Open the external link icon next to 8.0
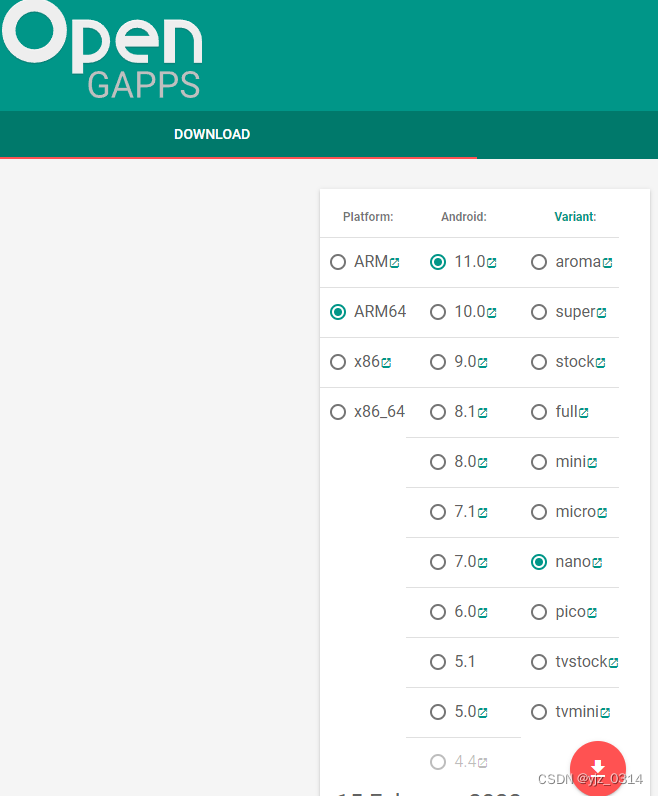 (x=483, y=463)
